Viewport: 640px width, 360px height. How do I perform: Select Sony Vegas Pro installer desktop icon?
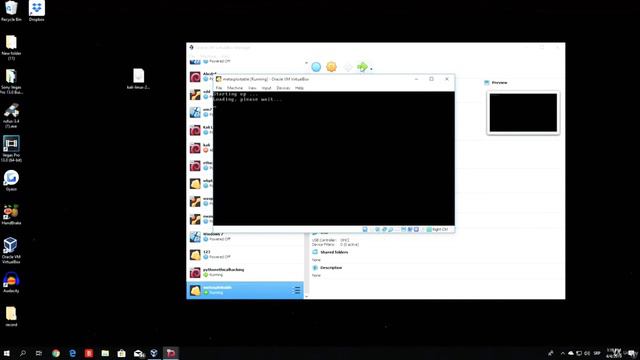click(11, 82)
